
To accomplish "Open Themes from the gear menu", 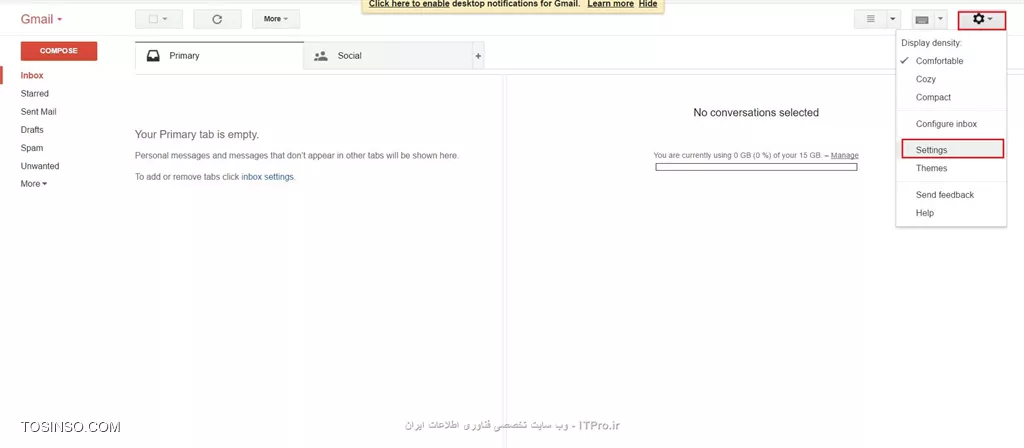I will click(931, 168).
